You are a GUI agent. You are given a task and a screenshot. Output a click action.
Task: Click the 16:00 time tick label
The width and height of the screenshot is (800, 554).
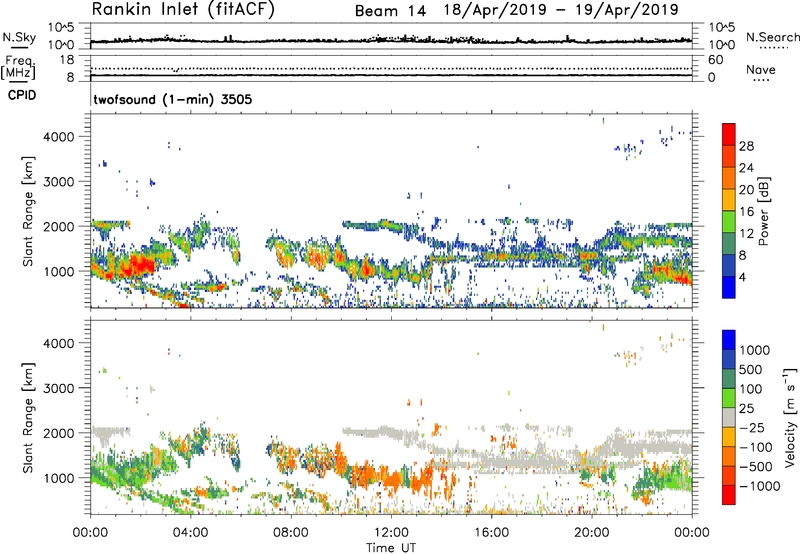pyautogui.click(x=491, y=533)
